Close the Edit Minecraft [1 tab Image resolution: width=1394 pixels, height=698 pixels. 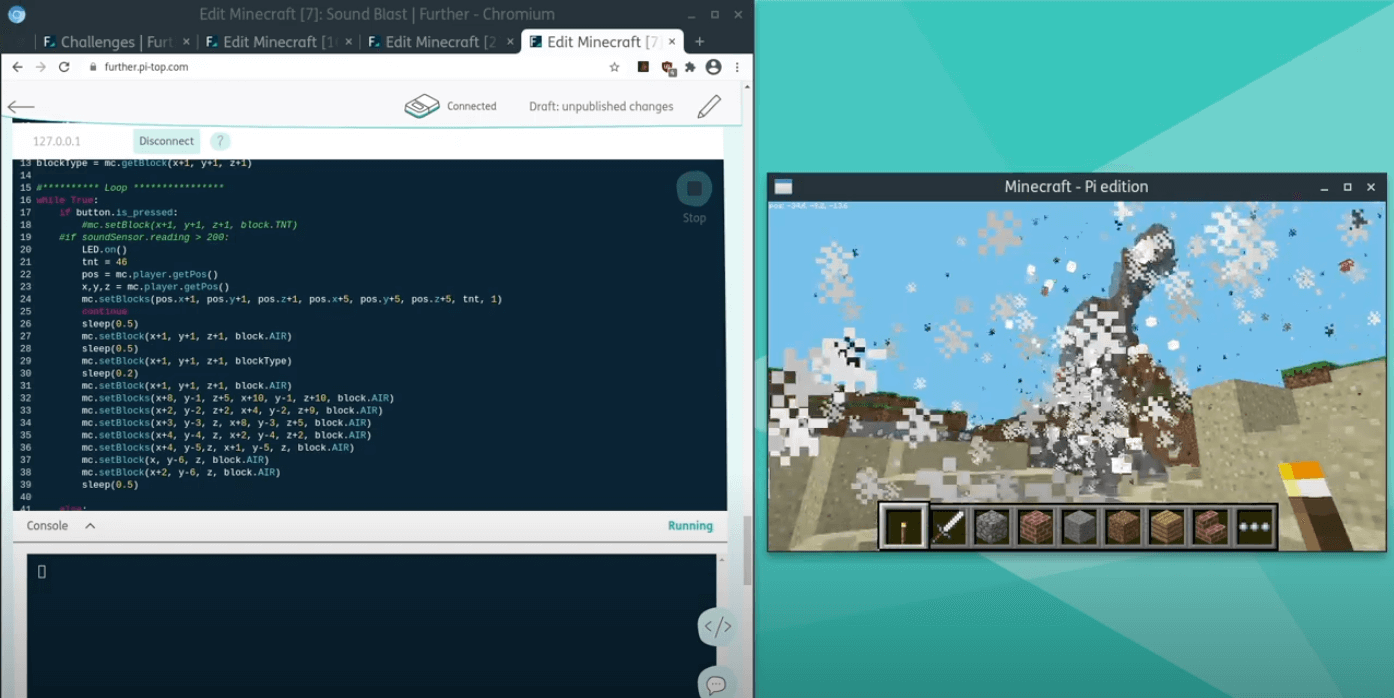click(349, 42)
